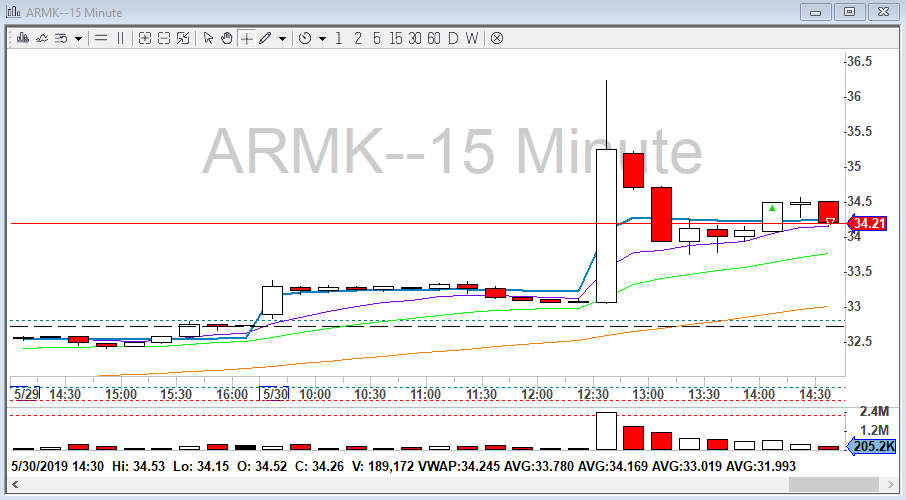
Task: Click the zoom in icon
Action: 144,38
